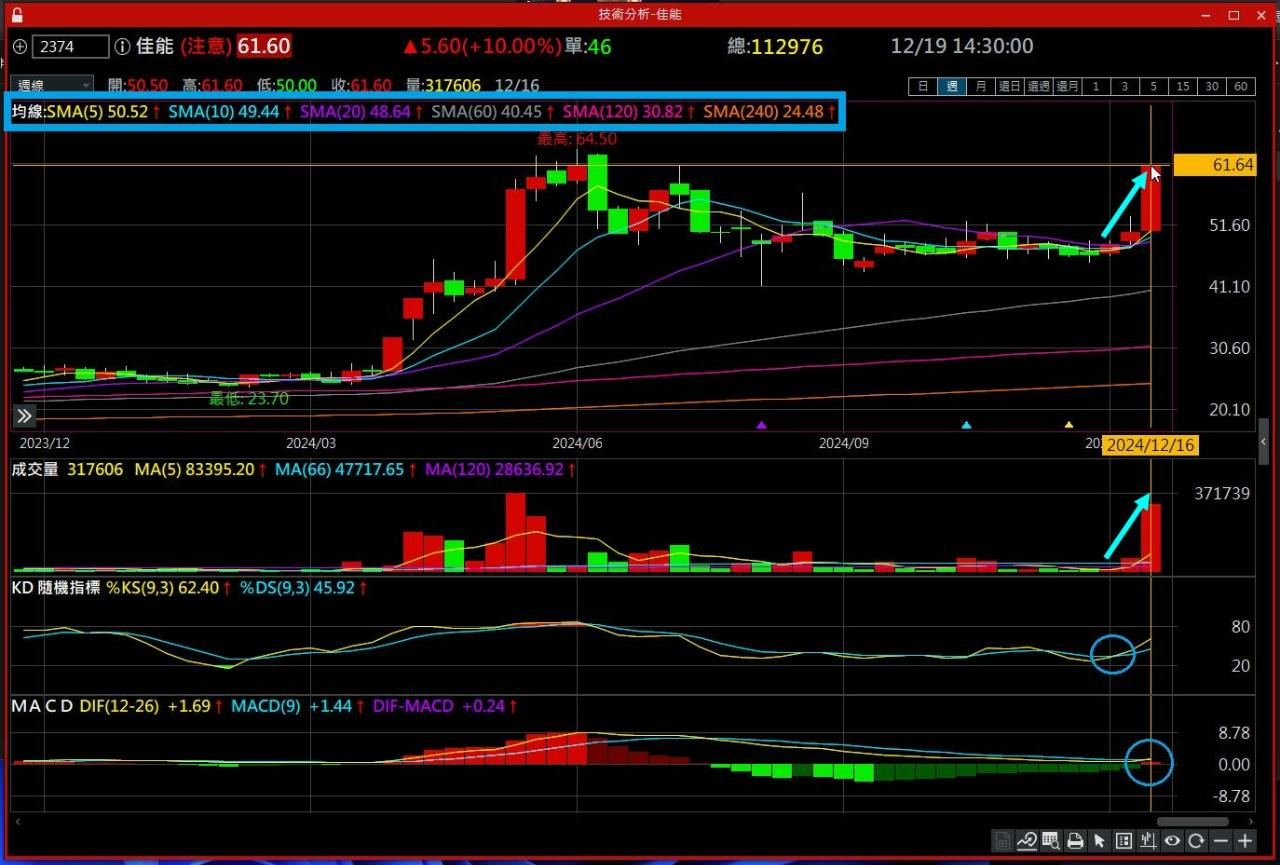1280x865 pixels.
Task: Click the print icon in bottom toolbar
Action: [1075, 841]
